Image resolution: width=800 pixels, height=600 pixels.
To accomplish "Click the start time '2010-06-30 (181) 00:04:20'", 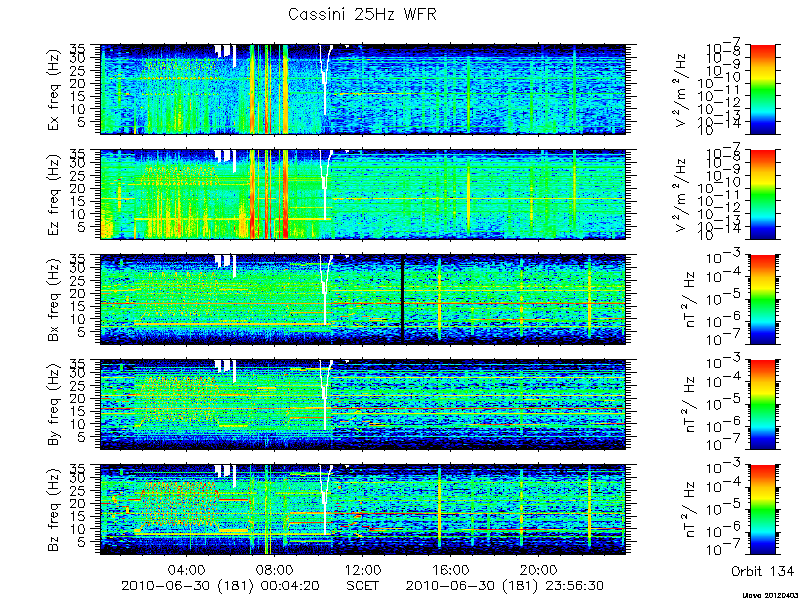I will [220, 586].
